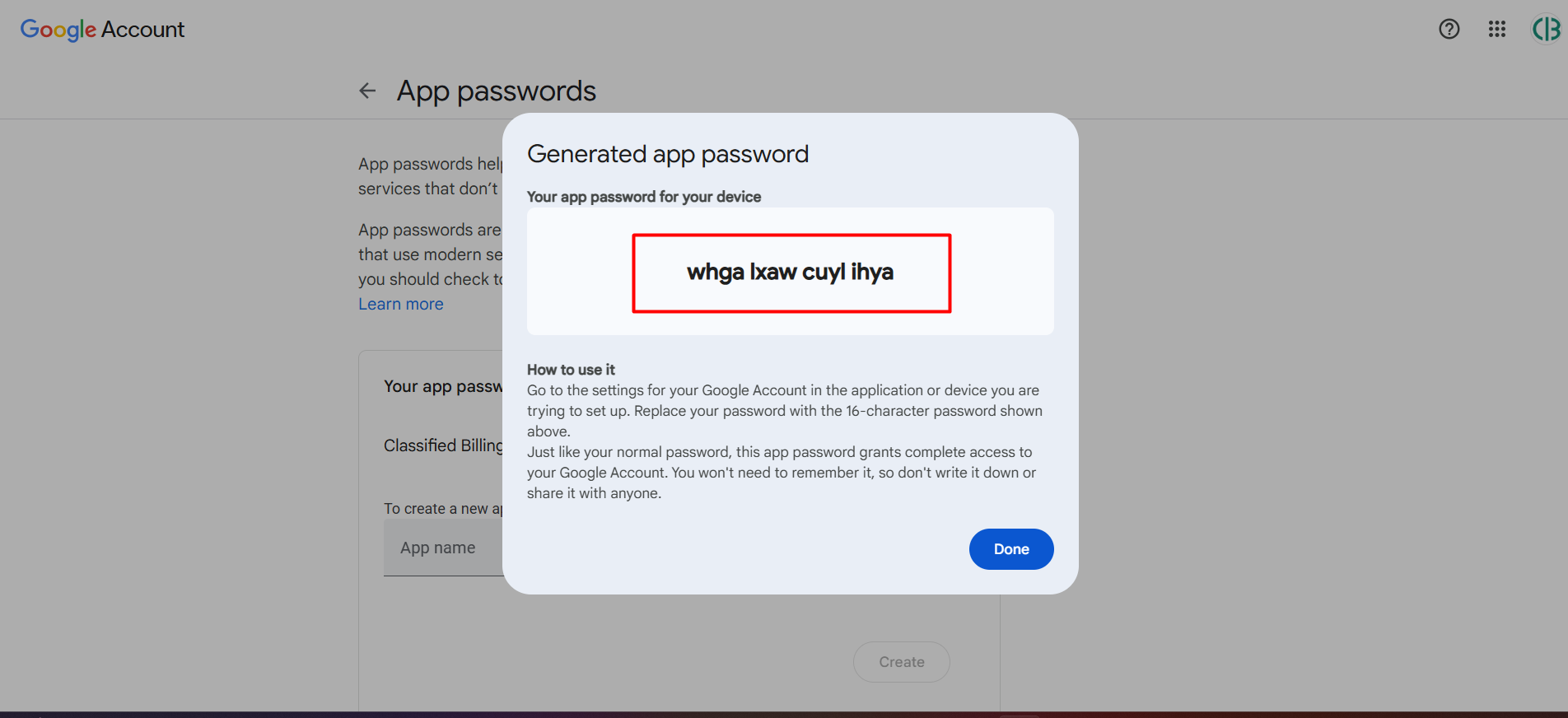
Task: Click the 'App passwords' page heading
Action: (x=496, y=91)
